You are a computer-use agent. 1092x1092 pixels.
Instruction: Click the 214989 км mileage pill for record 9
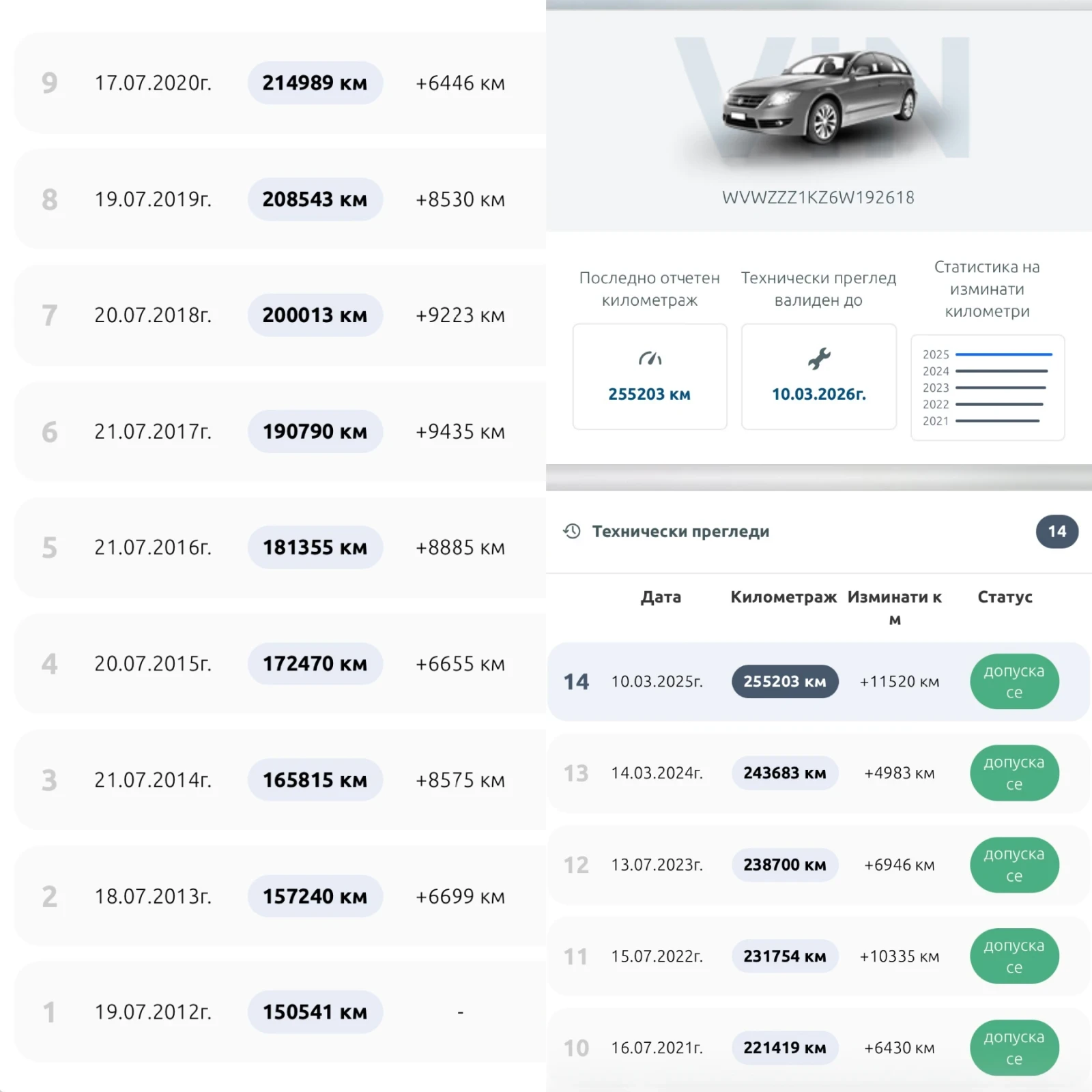click(x=315, y=83)
